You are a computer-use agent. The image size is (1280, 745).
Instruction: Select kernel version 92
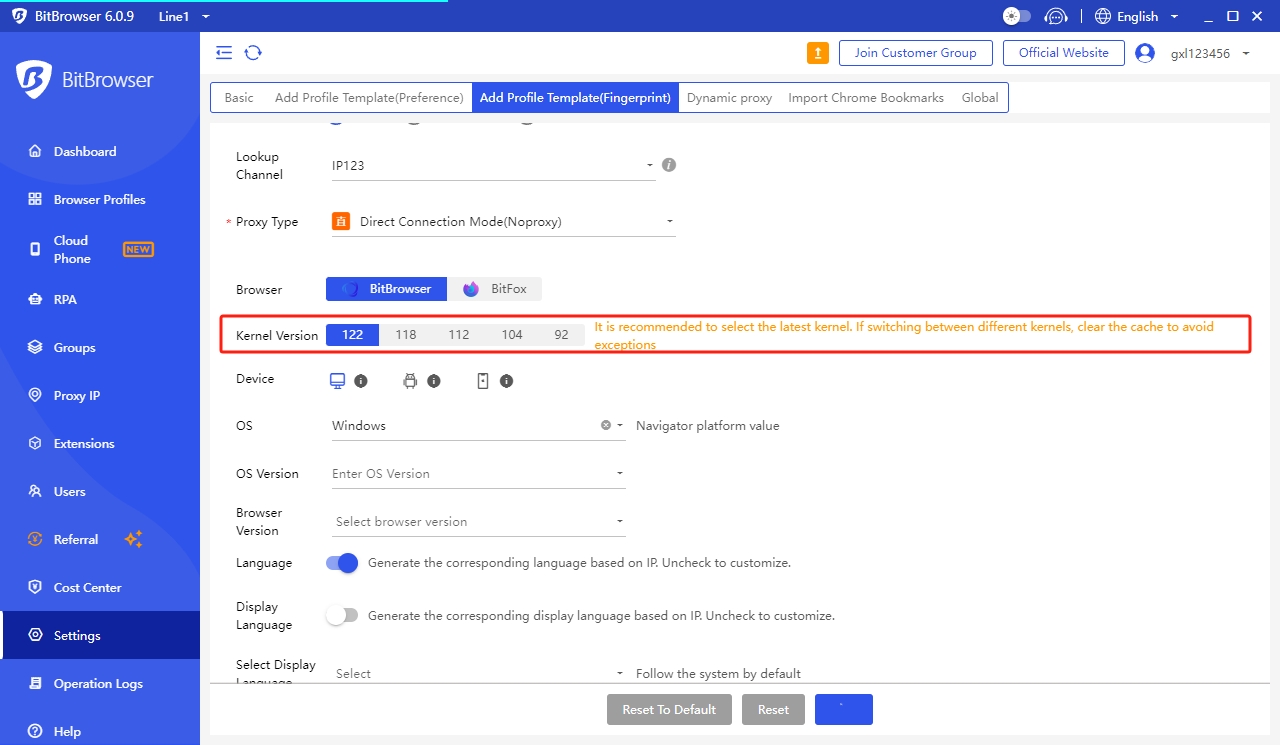561,335
